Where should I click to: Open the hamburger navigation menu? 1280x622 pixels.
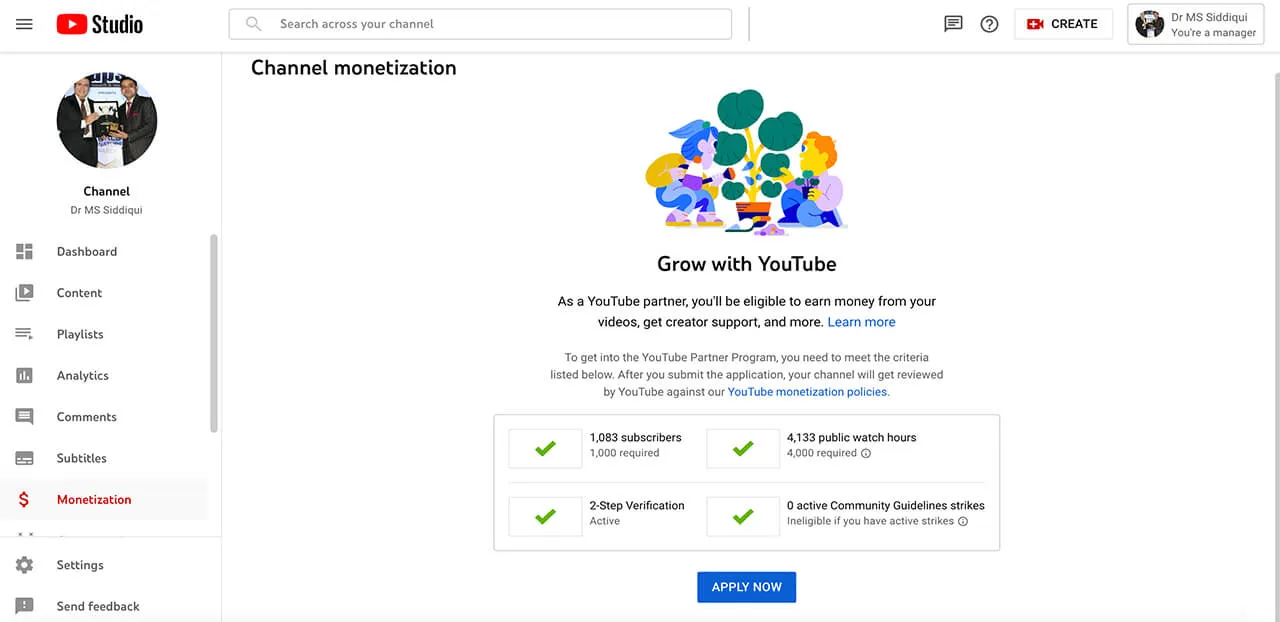click(24, 24)
